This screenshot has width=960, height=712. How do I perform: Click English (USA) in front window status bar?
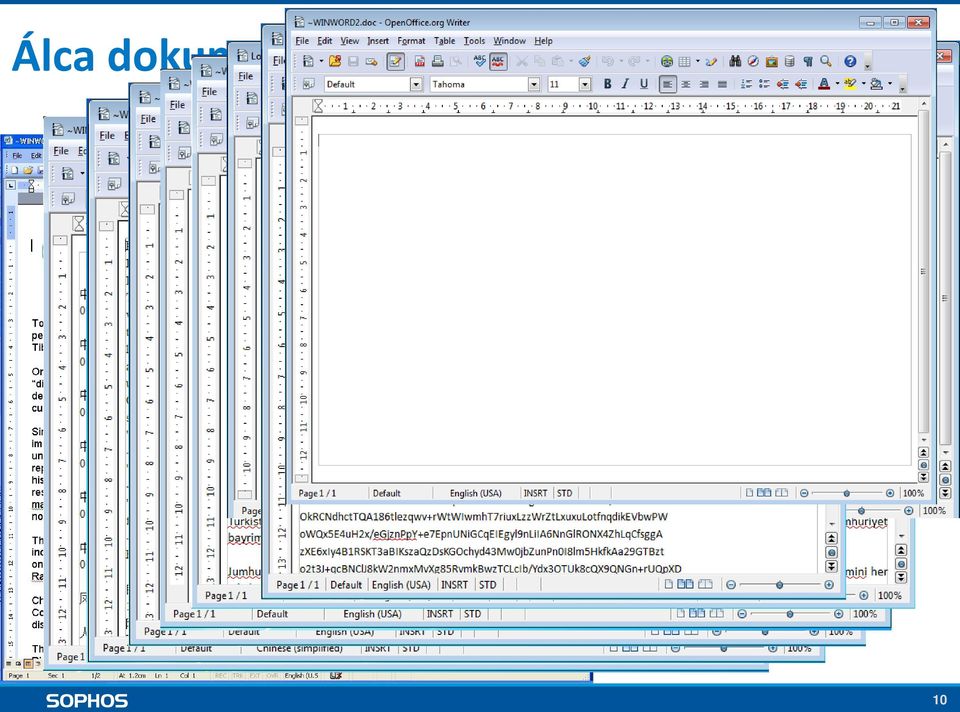pyautogui.click(x=476, y=493)
